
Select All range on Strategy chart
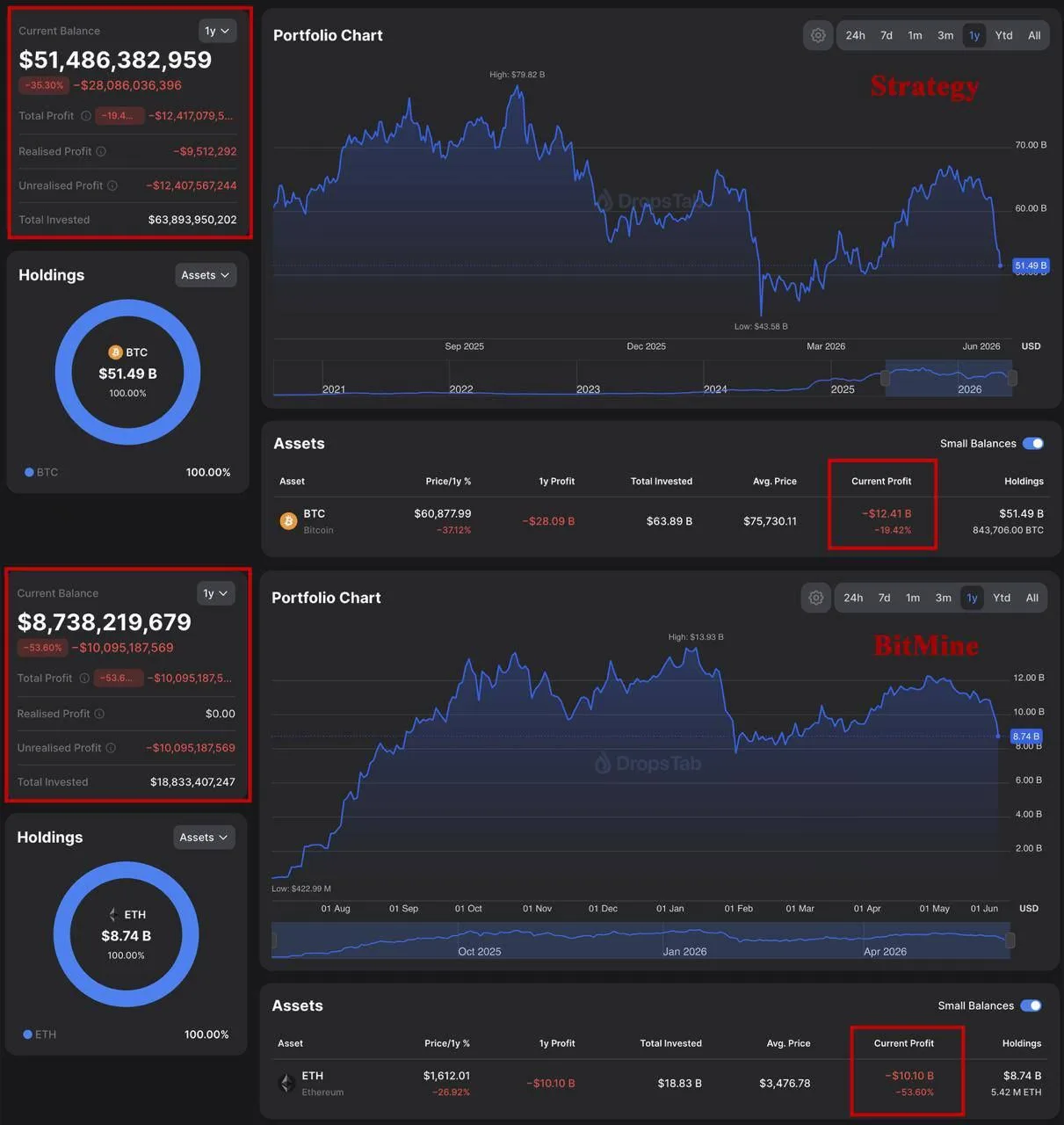click(x=1034, y=35)
